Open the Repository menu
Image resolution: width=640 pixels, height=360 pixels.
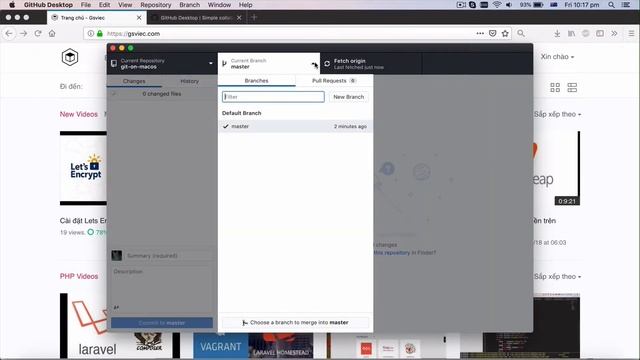point(156,5)
